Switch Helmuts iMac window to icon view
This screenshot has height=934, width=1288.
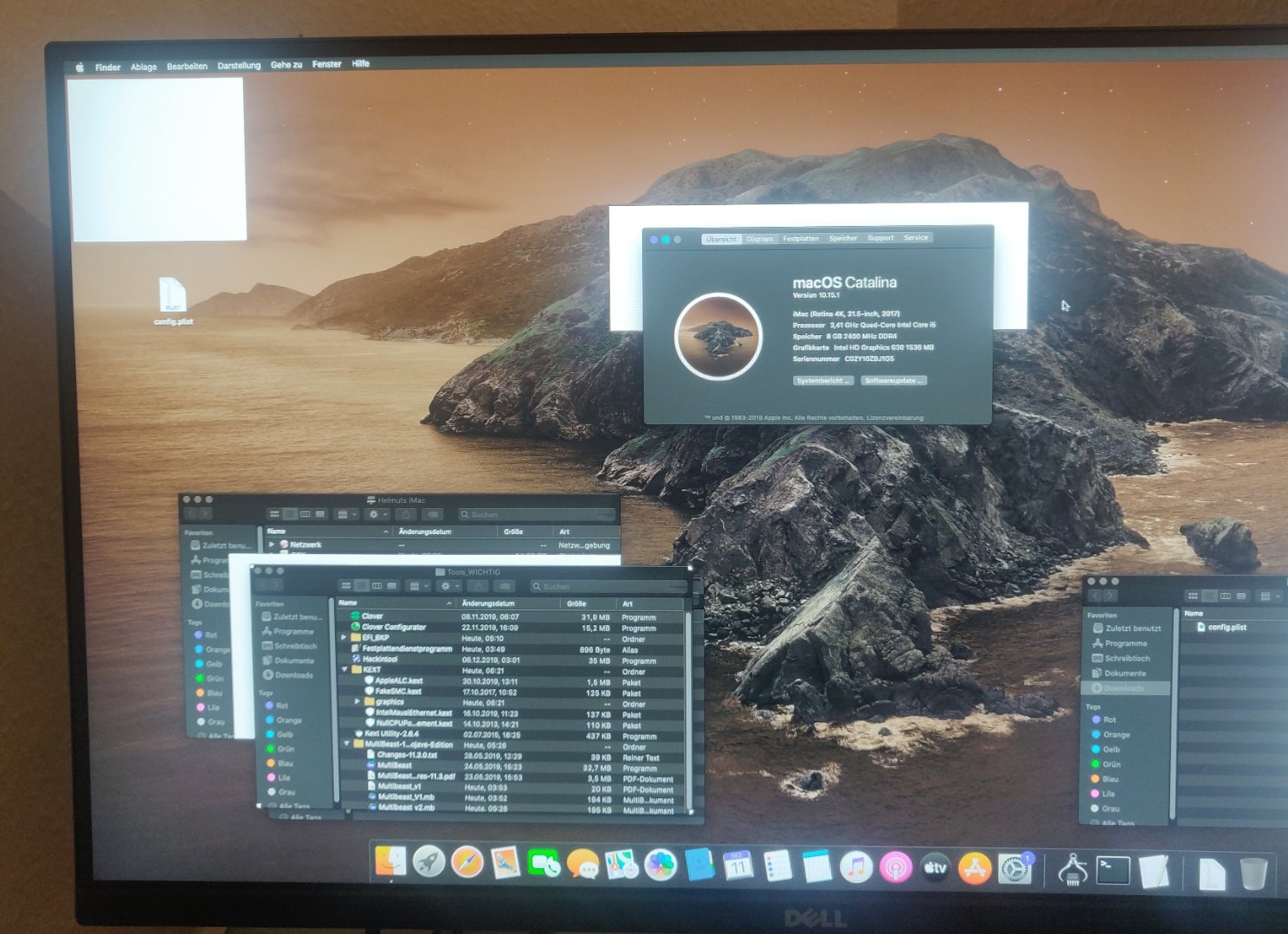pos(274,514)
